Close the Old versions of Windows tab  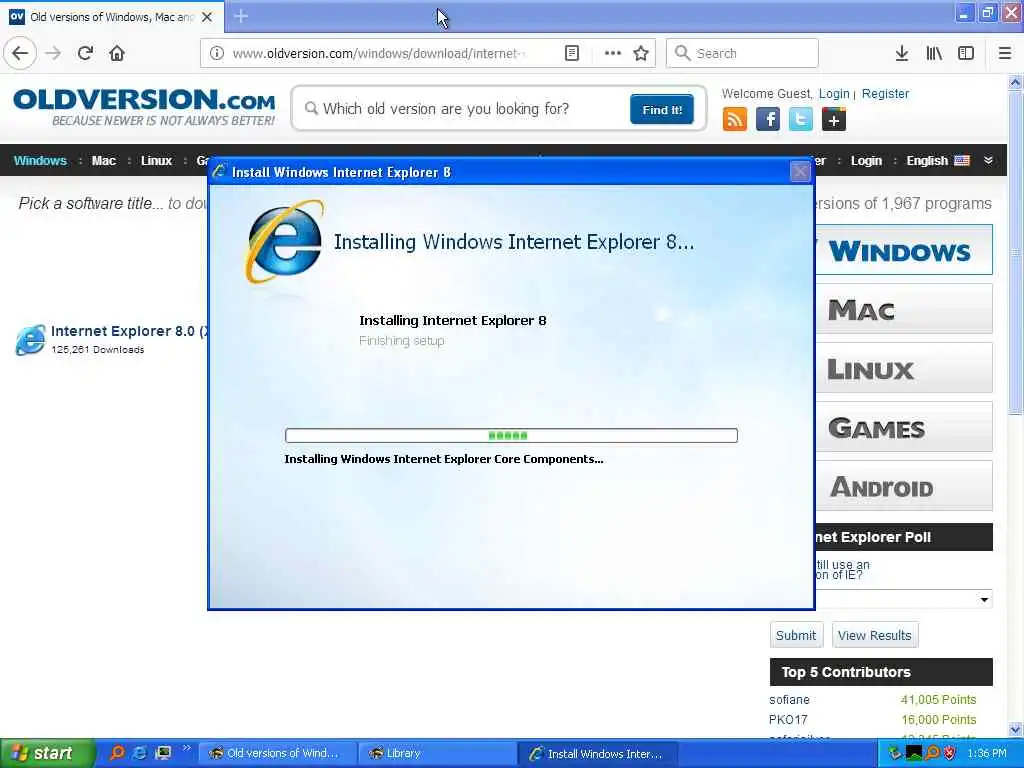pyautogui.click(x=207, y=17)
